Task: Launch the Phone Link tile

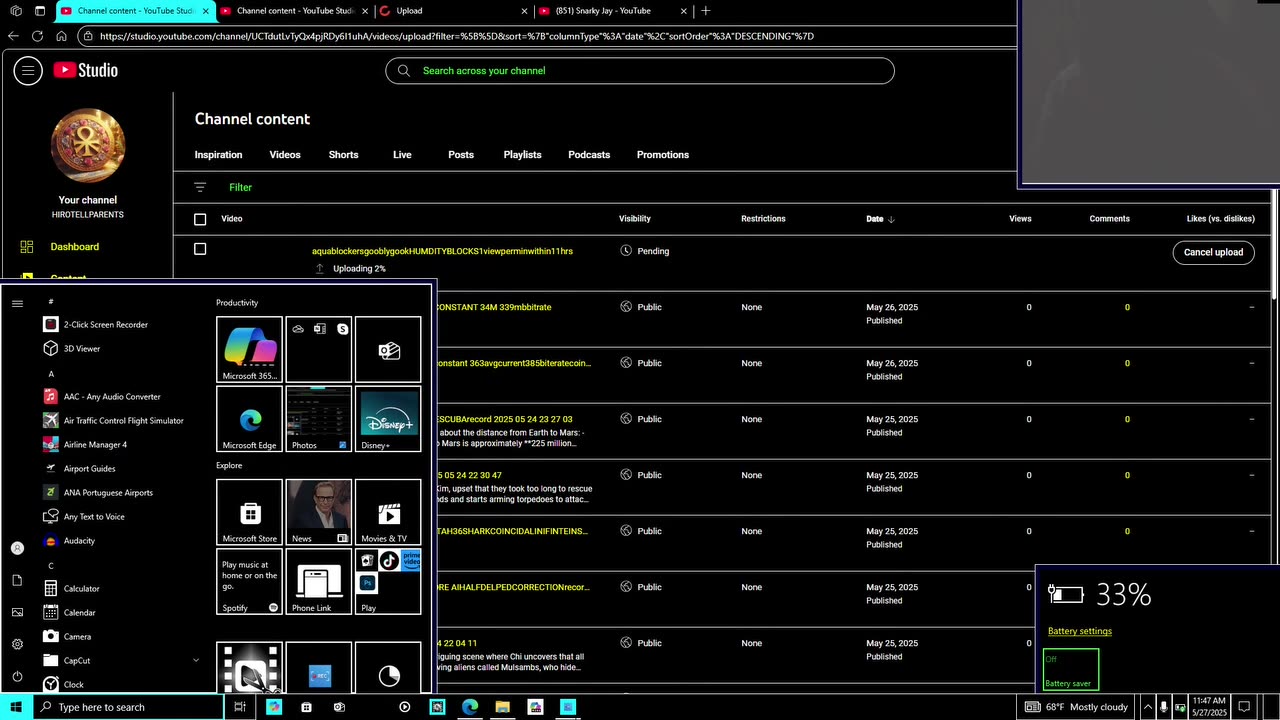Action: (x=319, y=582)
